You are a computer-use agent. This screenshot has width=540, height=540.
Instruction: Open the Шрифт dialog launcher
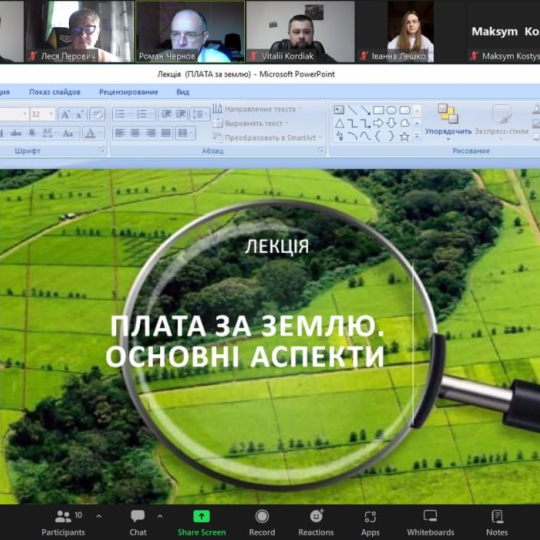tap(102, 150)
